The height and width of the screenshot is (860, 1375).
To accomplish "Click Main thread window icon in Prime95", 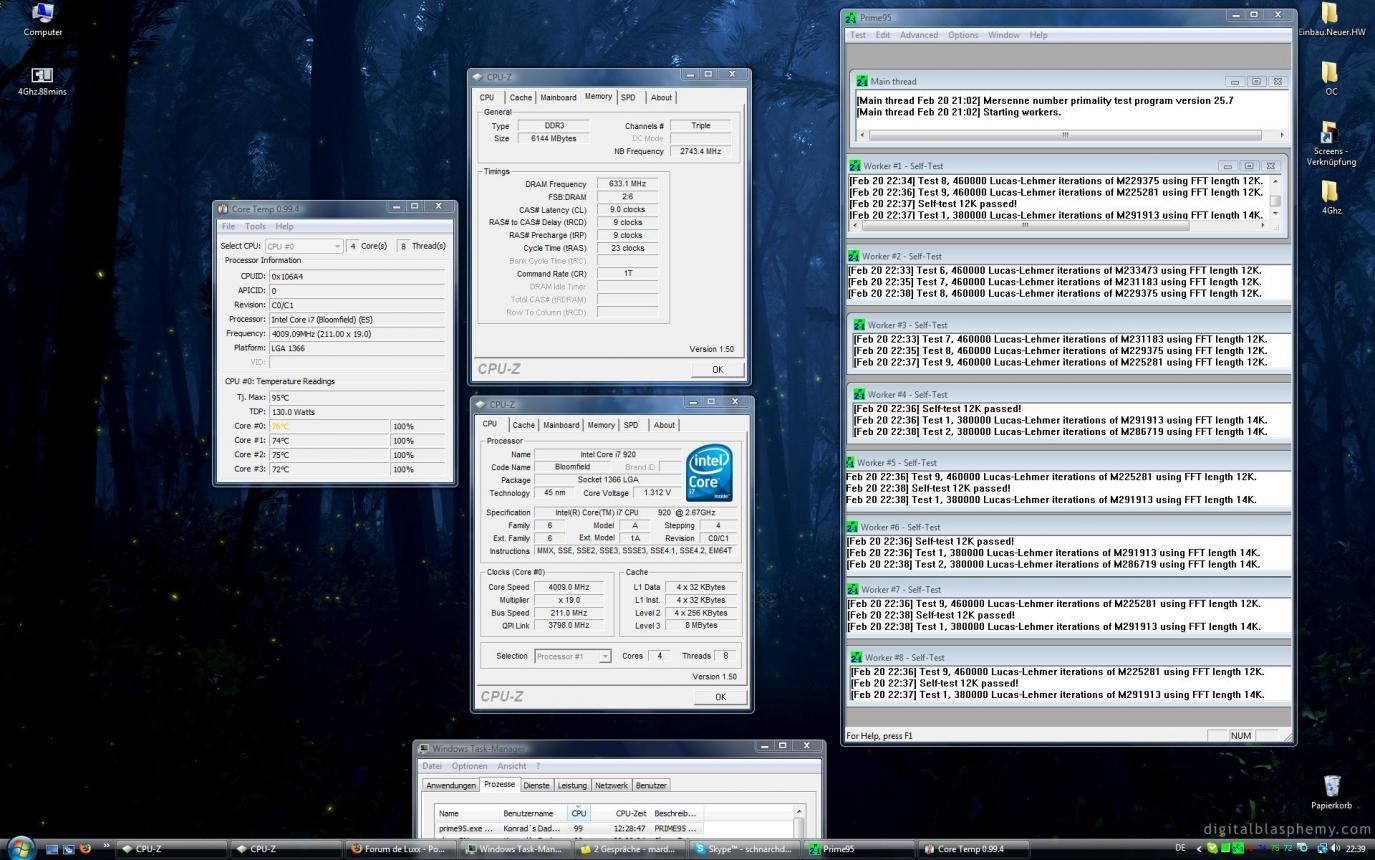I will click(x=862, y=81).
